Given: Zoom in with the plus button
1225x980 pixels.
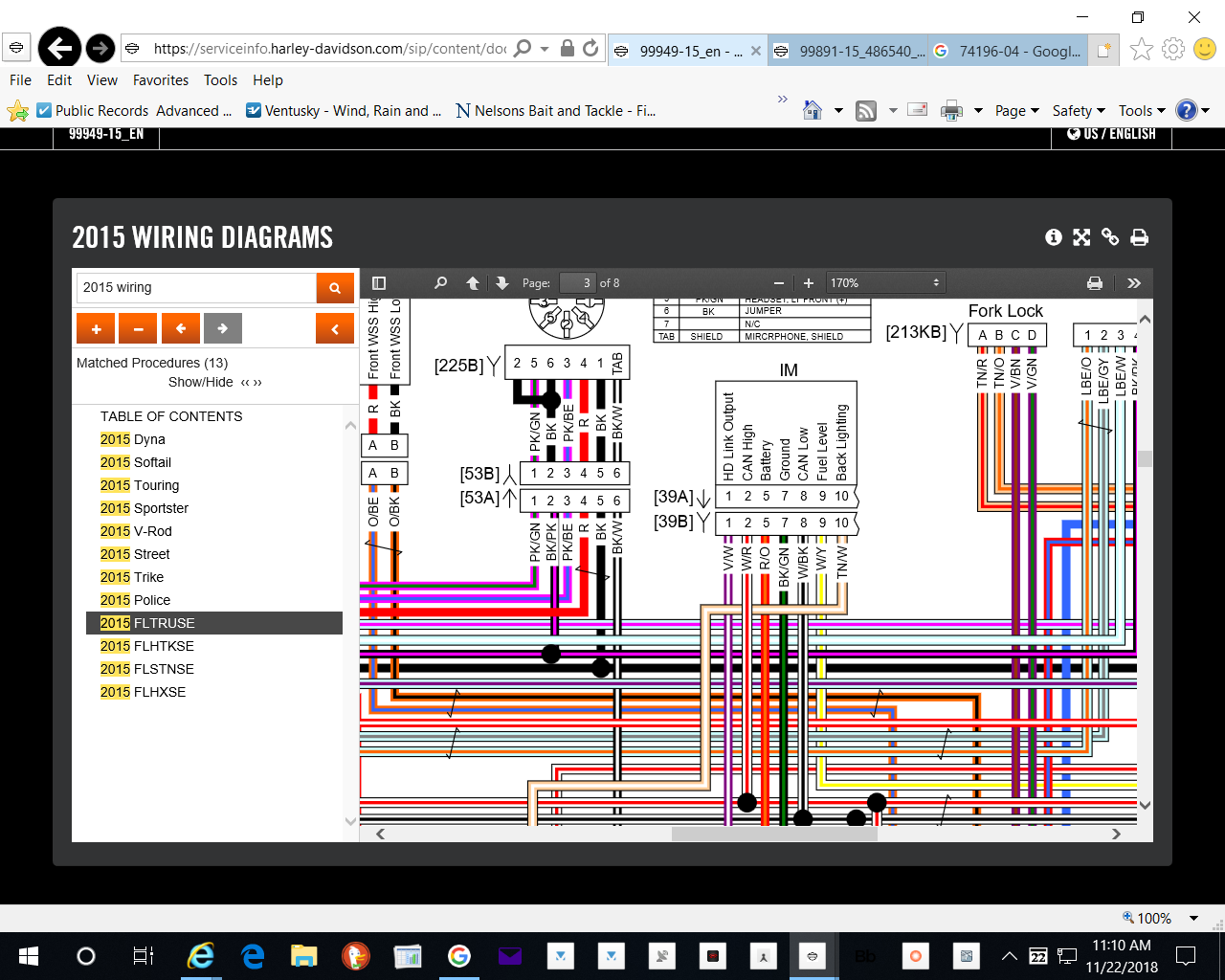Looking at the screenshot, I should [x=809, y=283].
